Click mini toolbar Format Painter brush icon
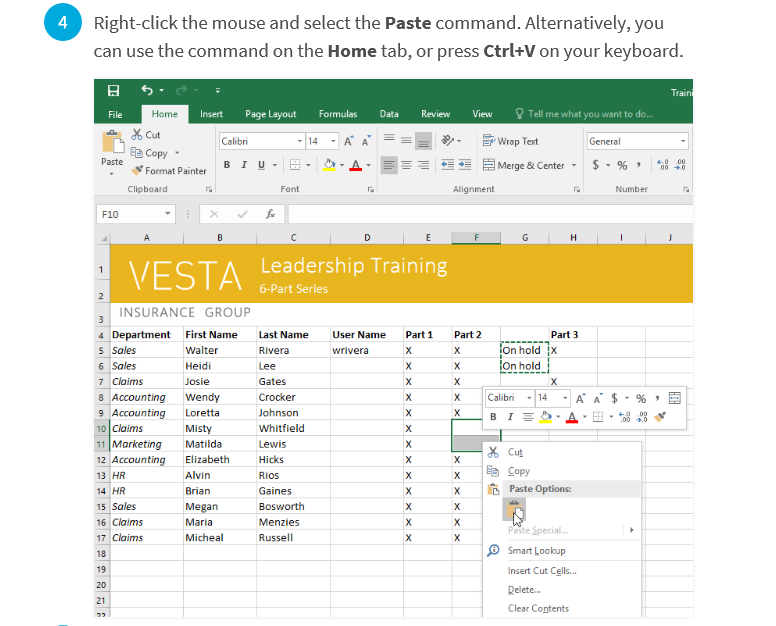This screenshot has height=626, width=776. [660, 417]
